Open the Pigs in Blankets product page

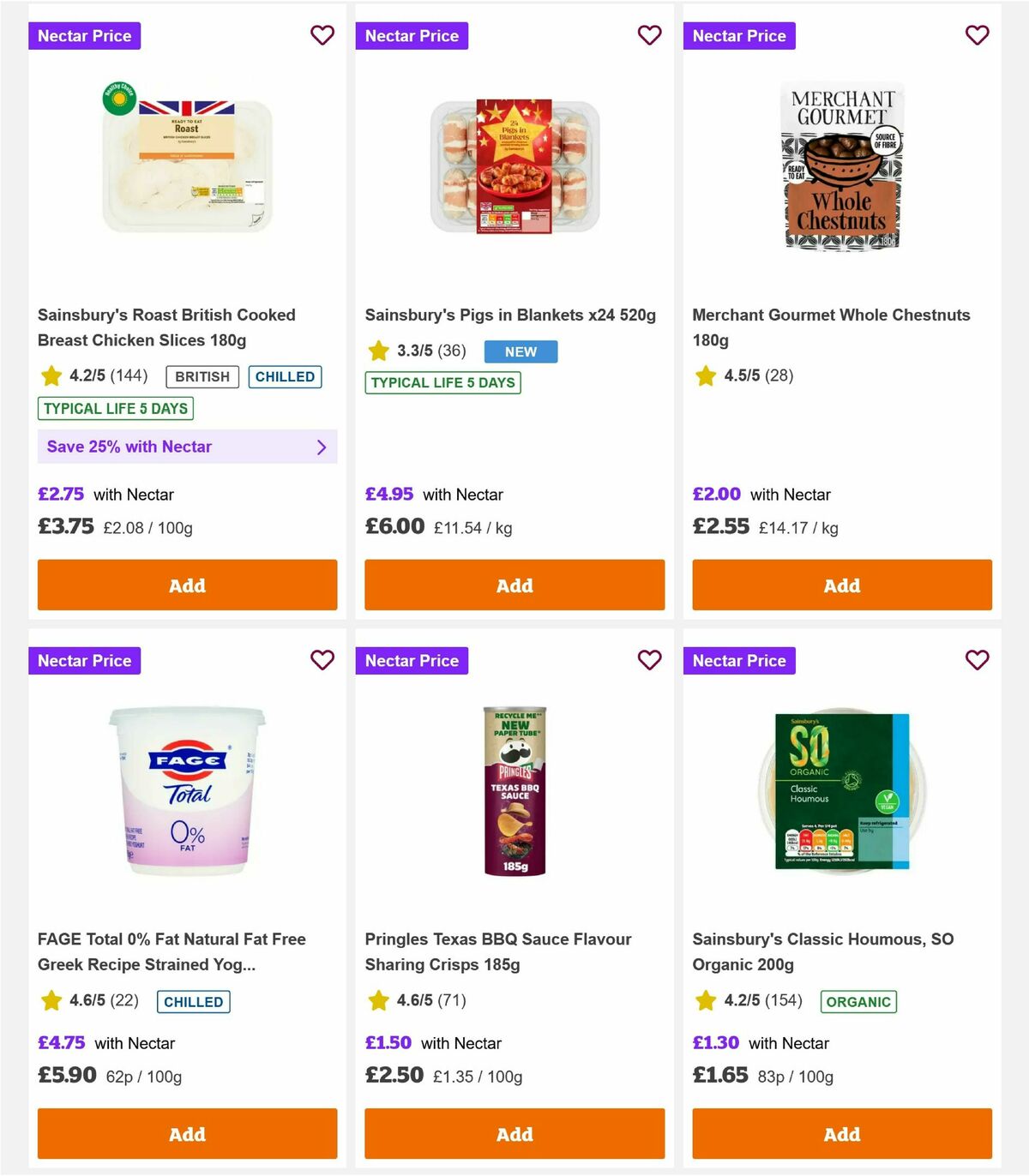coord(511,315)
